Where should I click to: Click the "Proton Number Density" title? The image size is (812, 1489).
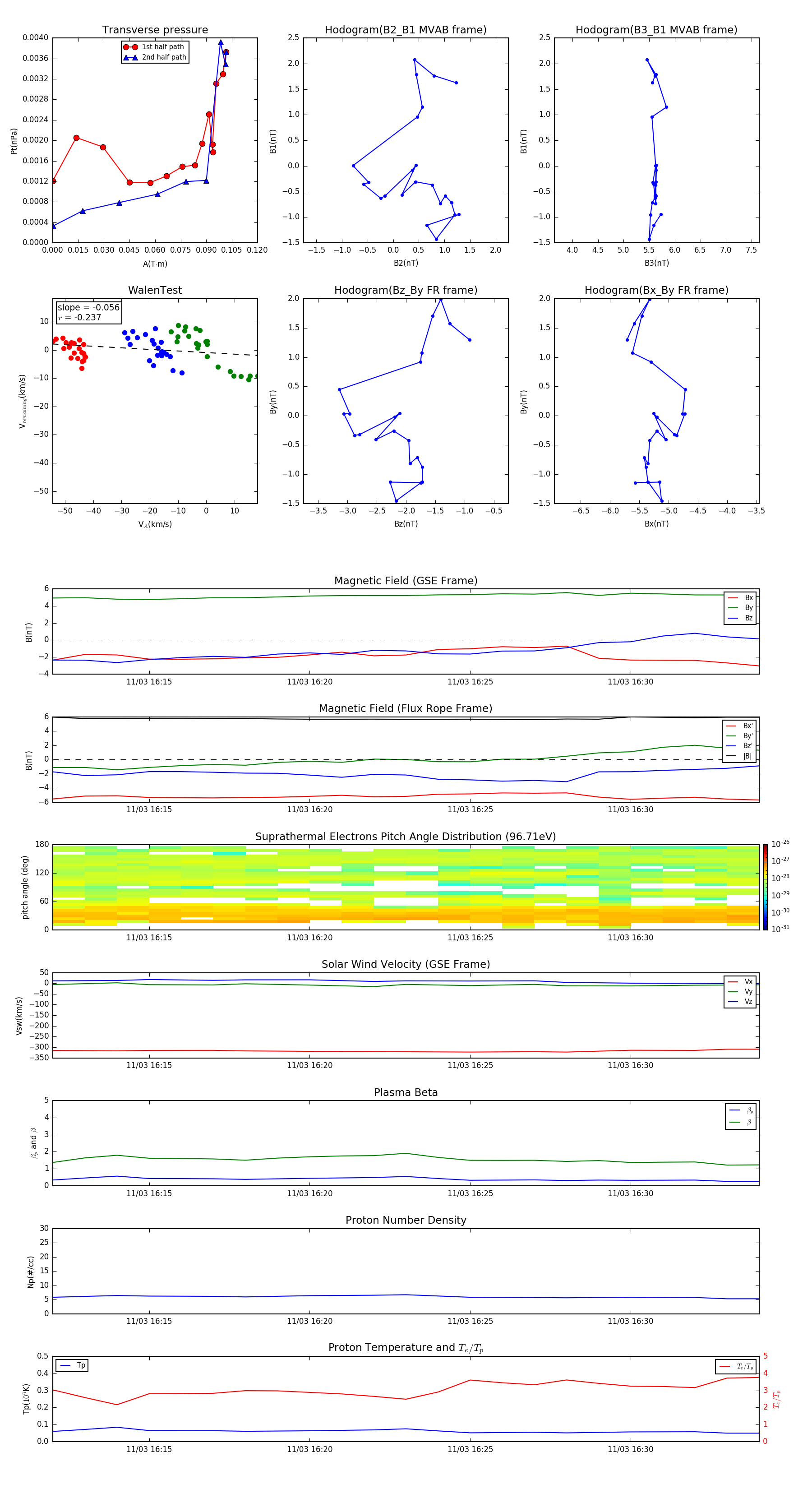coord(406,1220)
